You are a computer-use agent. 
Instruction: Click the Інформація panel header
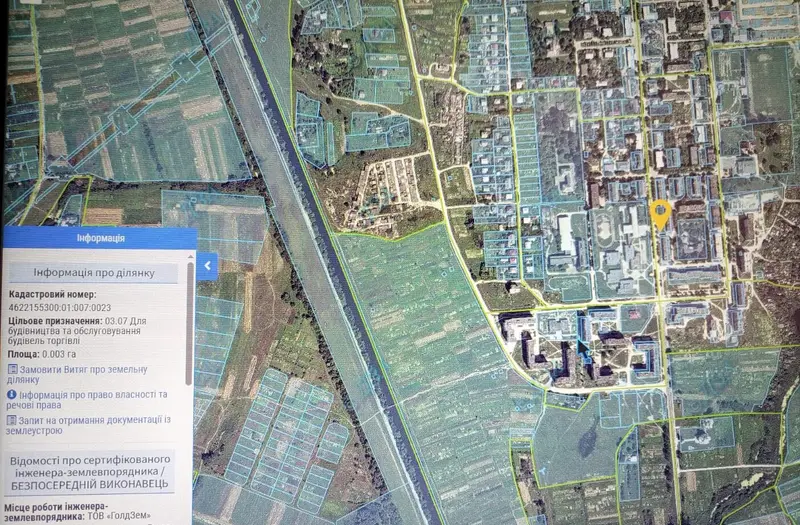(100, 238)
